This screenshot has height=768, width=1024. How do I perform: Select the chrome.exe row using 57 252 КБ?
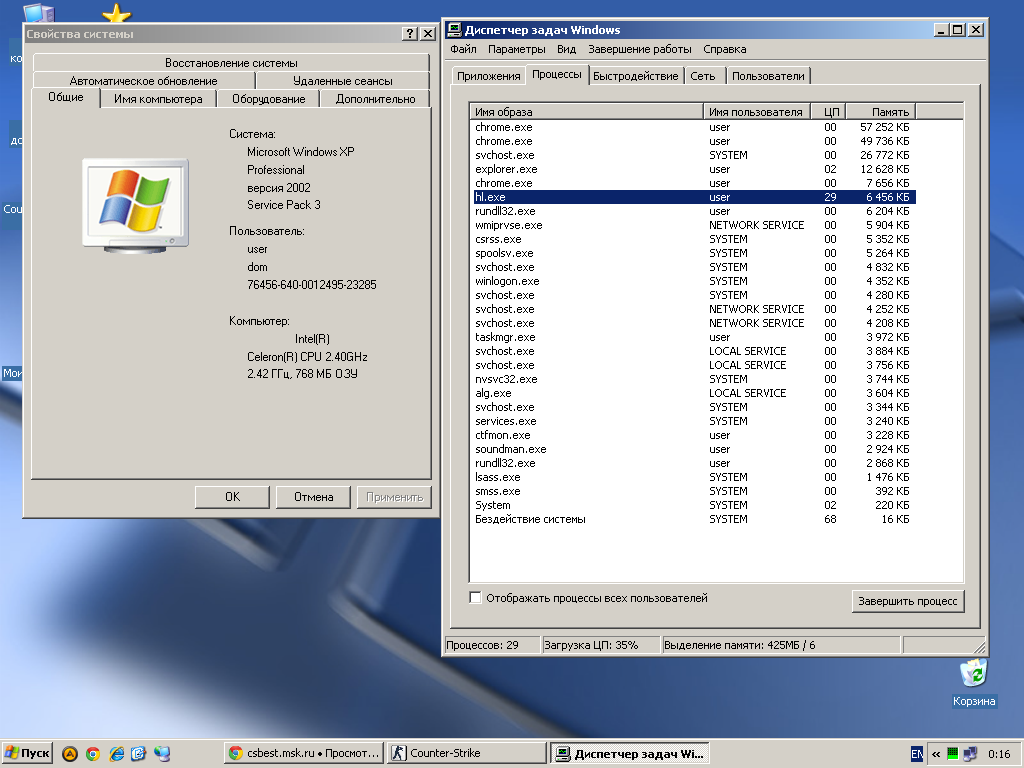[694, 127]
